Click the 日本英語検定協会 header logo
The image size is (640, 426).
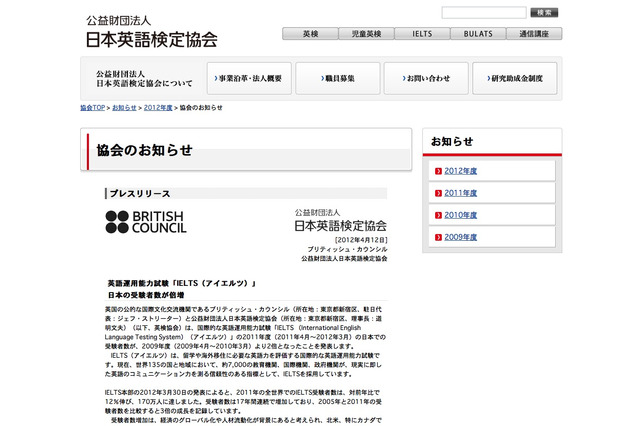point(151,32)
